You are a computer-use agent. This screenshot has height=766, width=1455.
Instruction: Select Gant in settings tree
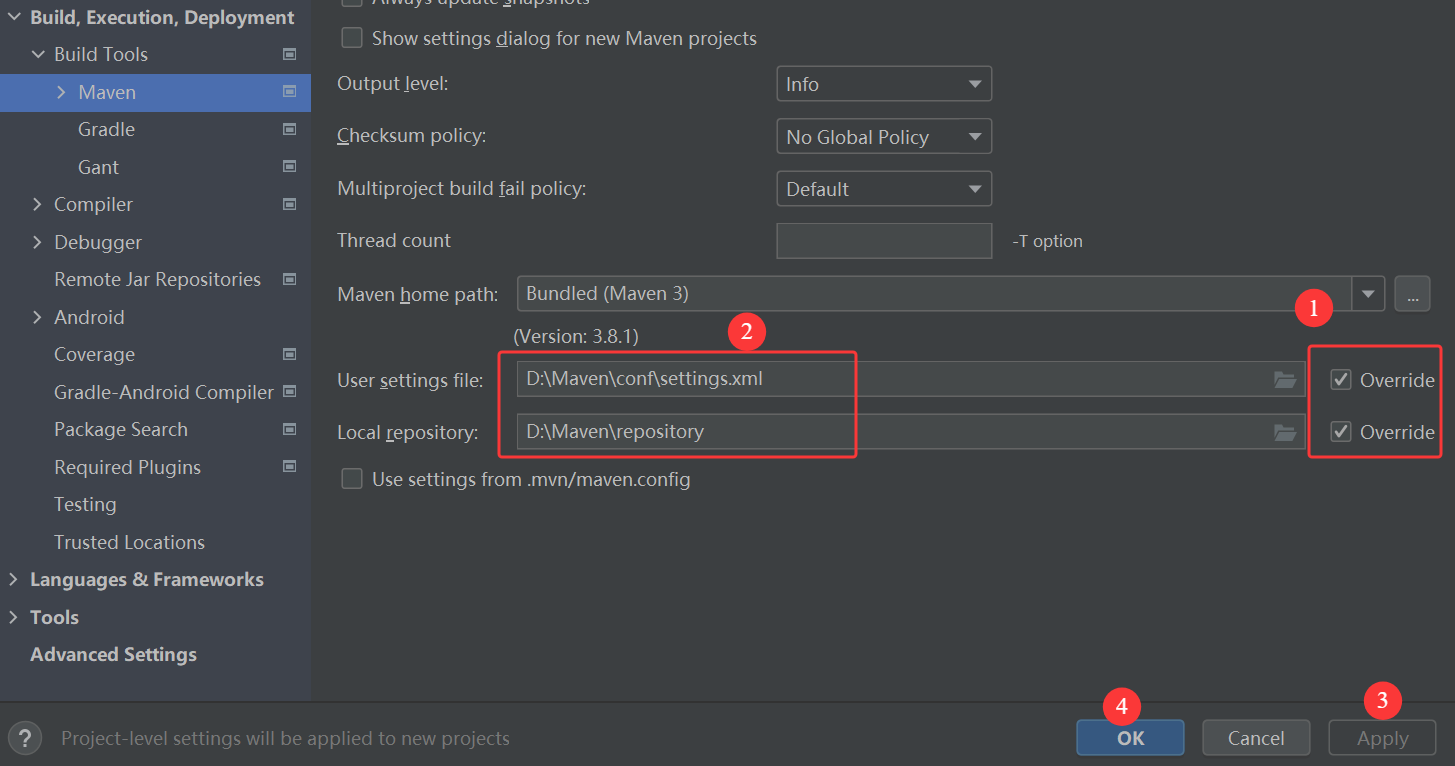98,167
